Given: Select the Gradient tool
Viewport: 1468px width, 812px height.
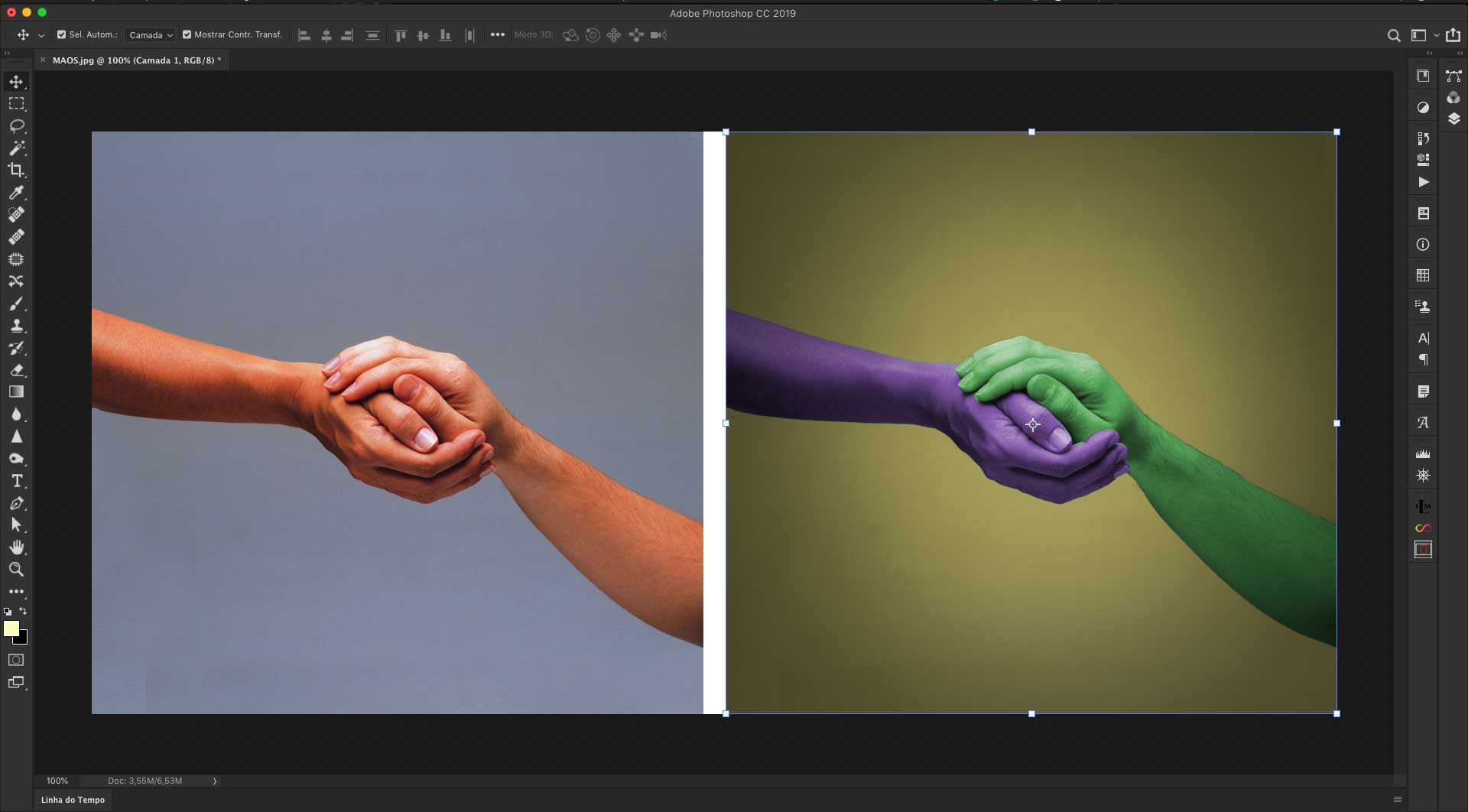Looking at the screenshot, I should pos(16,392).
